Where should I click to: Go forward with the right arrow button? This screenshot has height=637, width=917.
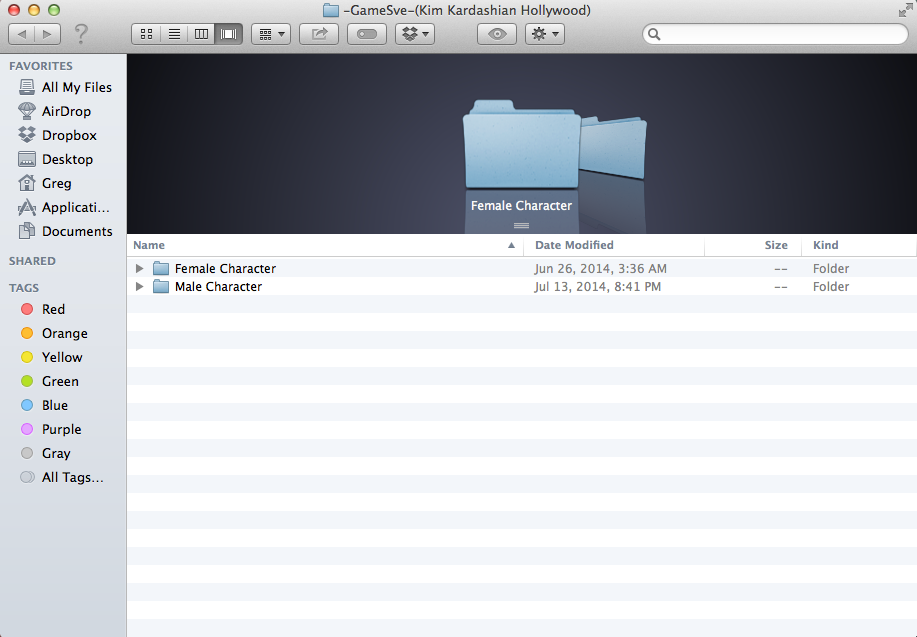47,34
